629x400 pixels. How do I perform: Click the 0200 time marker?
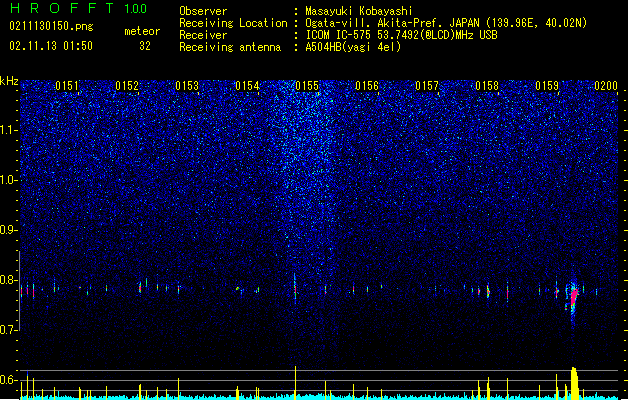pyautogui.click(x=606, y=86)
